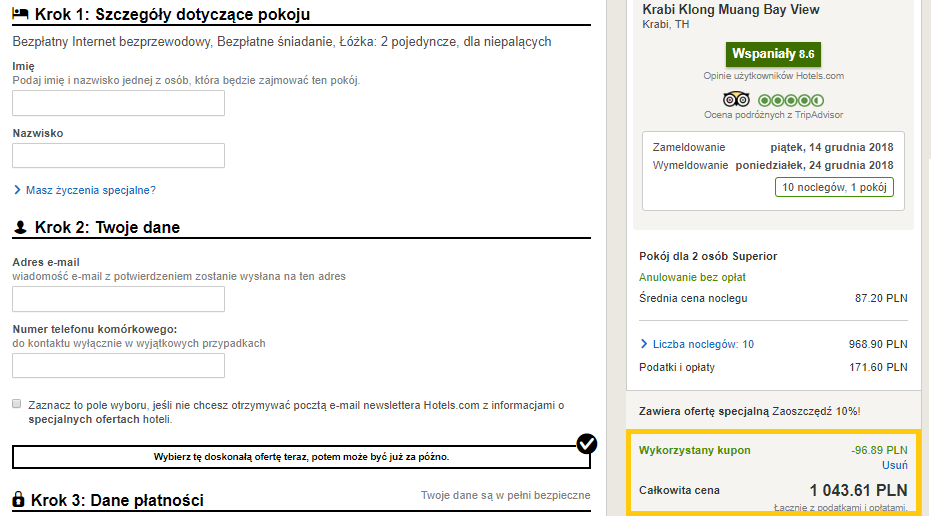Click the chevron before Liczba noclegów
This screenshot has width=931, height=516.
coord(644,344)
